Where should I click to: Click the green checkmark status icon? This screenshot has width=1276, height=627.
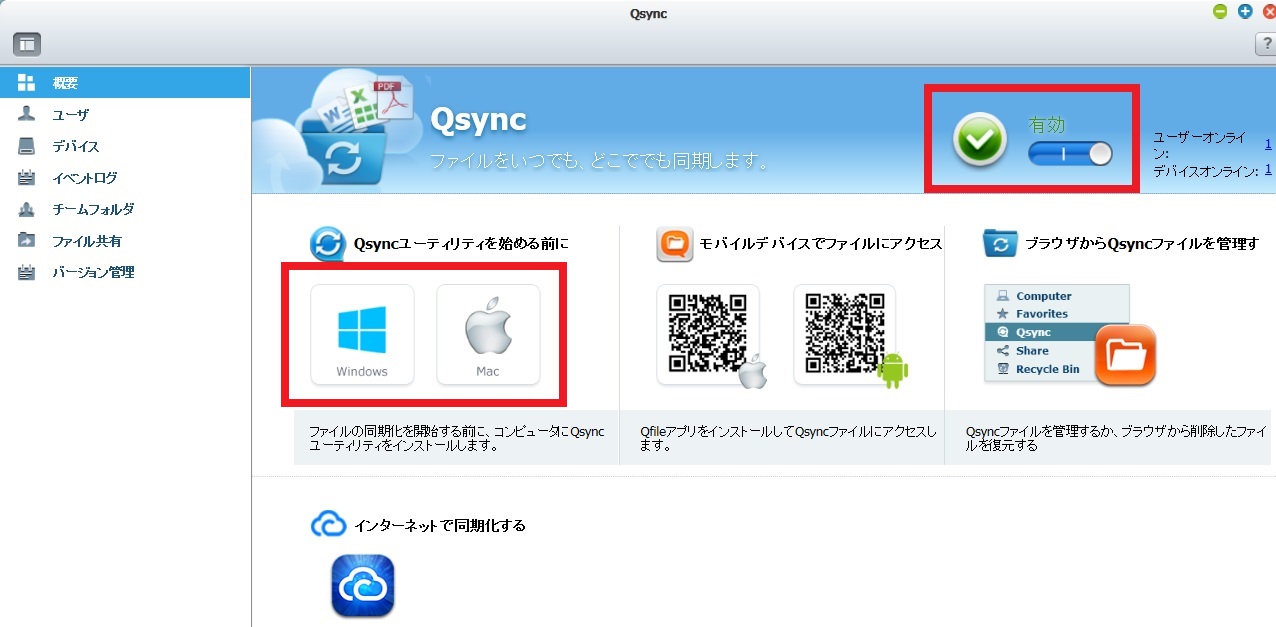[980, 141]
